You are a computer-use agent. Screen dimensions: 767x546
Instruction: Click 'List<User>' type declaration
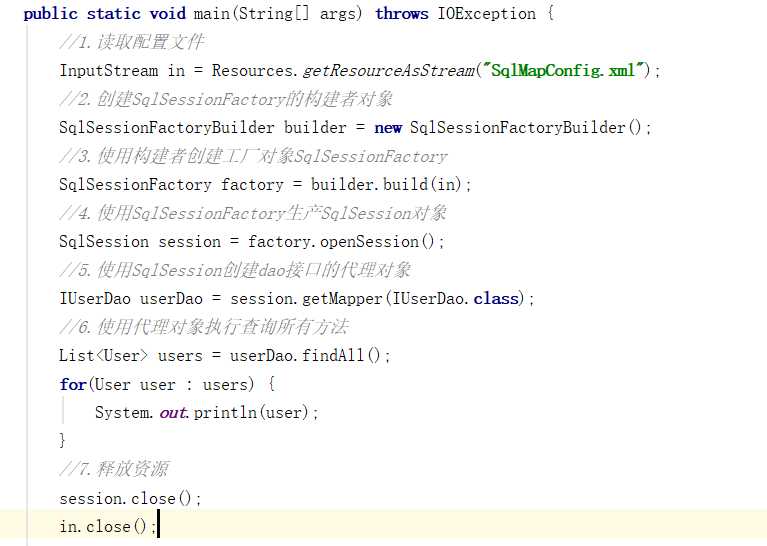[x=103, y=356]
